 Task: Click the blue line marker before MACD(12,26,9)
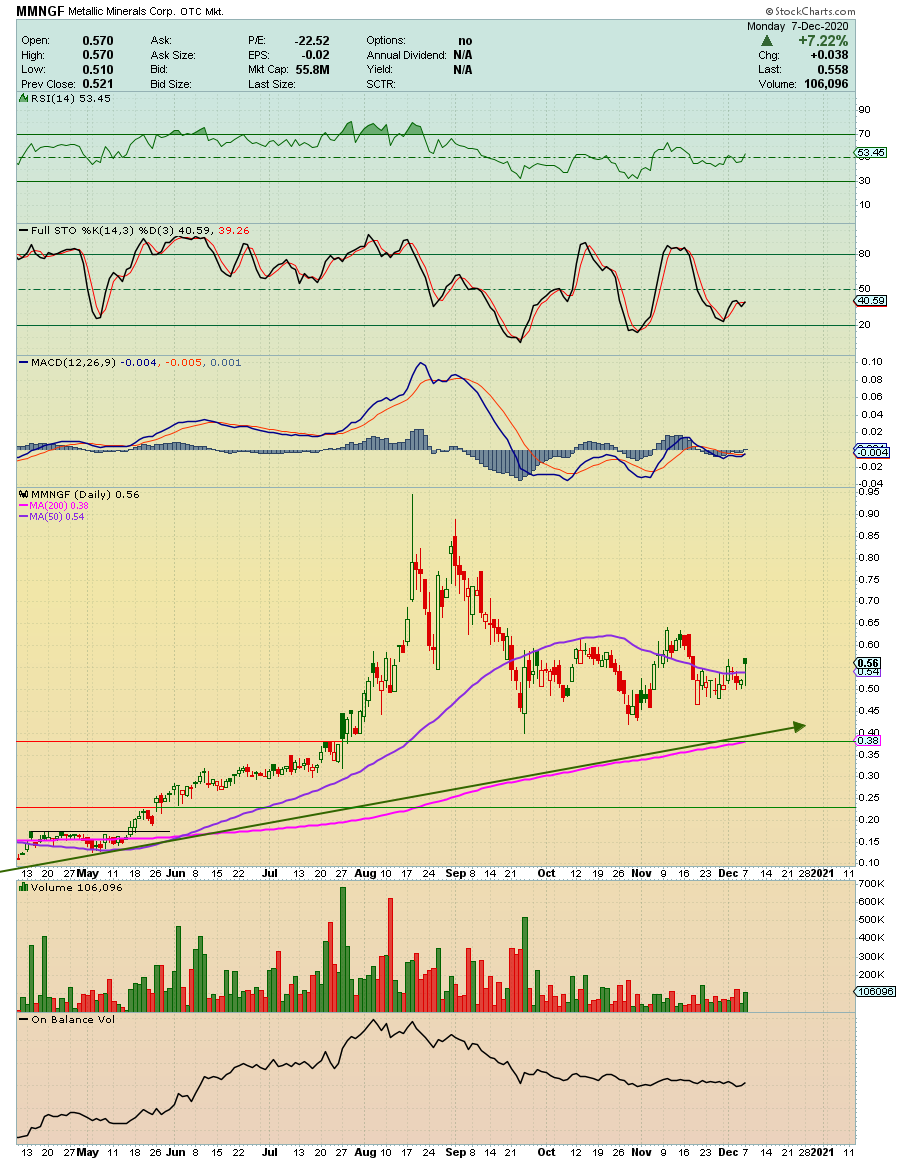[x=24, y=362]
